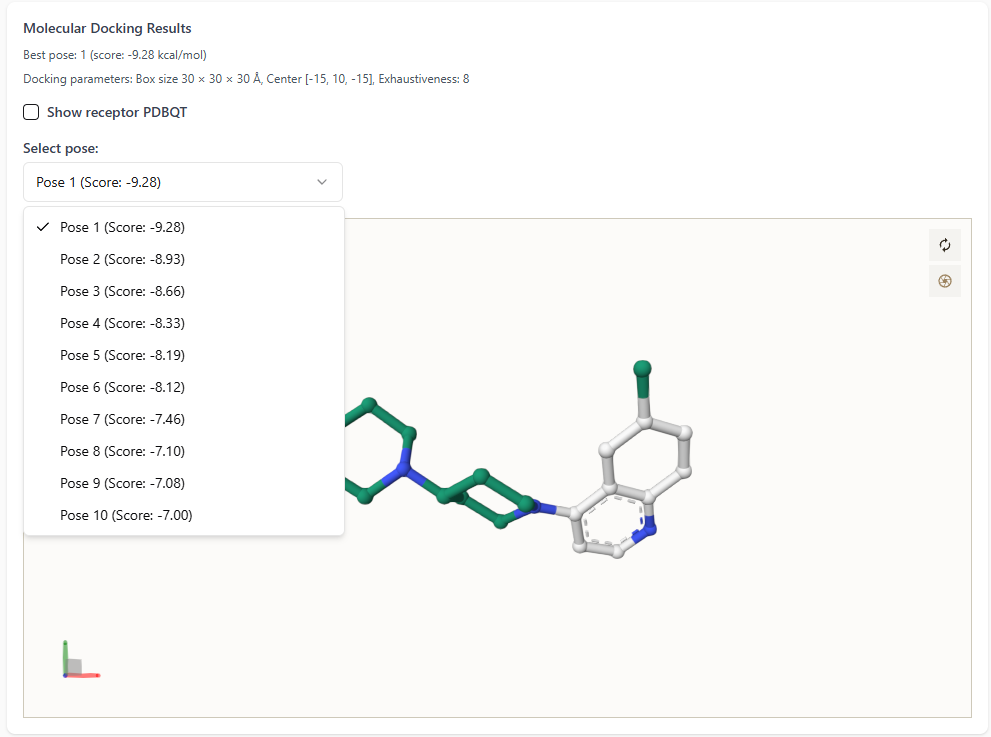Click the screenshot aperture icon in viewer
Viewport: 991px width, 737px height.
click(944, 281)
